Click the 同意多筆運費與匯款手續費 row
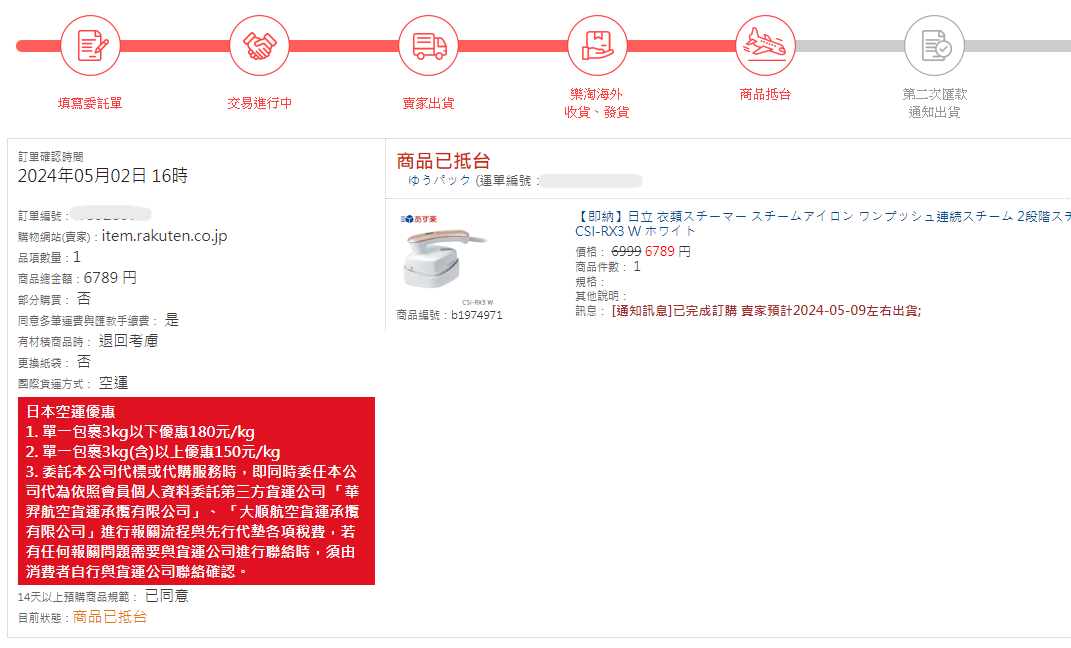The width and height of the screenshot is (1071, 648). coord(98,320)
